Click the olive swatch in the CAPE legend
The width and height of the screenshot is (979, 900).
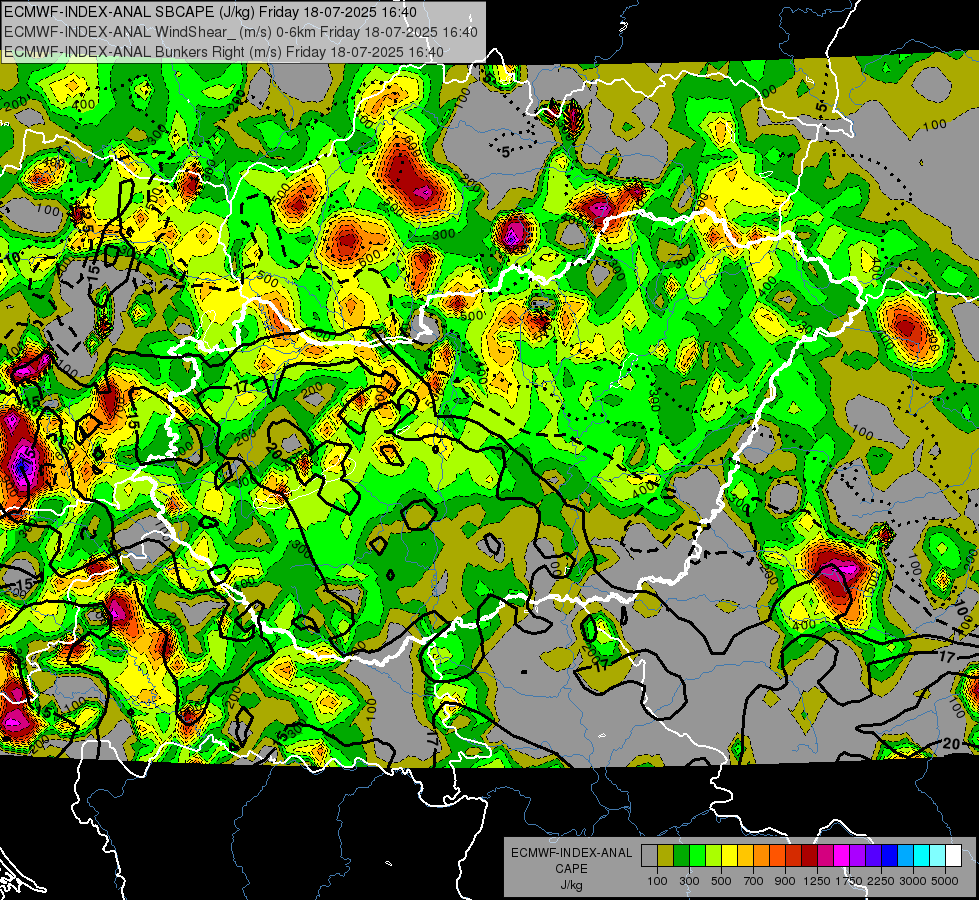coord(665,856)
